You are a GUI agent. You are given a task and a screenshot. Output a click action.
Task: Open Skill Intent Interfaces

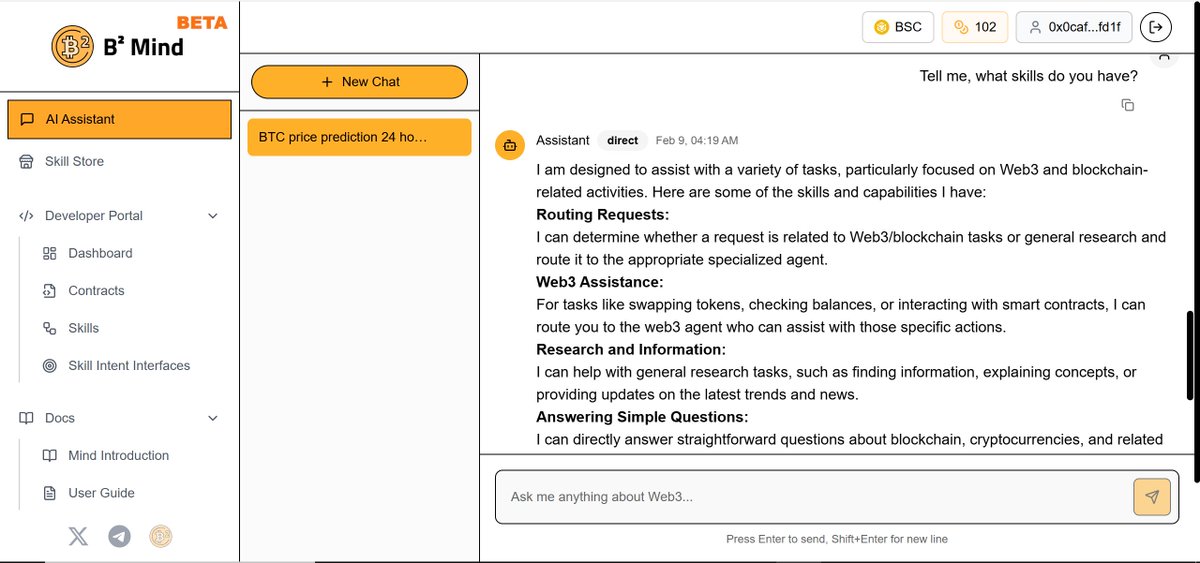[130, 366]
